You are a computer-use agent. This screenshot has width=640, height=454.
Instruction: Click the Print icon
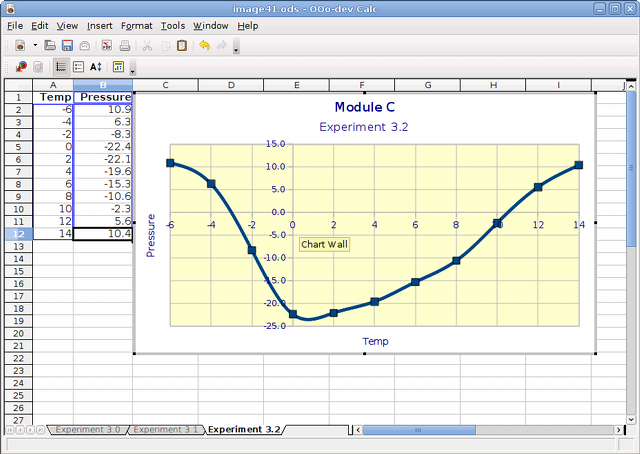pyautogui.click(x=124, y=46)
